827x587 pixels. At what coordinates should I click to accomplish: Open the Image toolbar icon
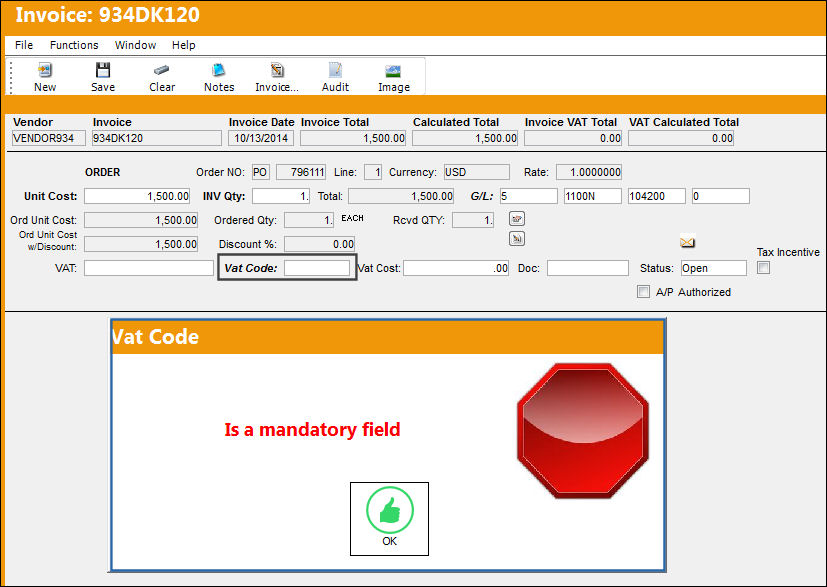coord(393,71)
